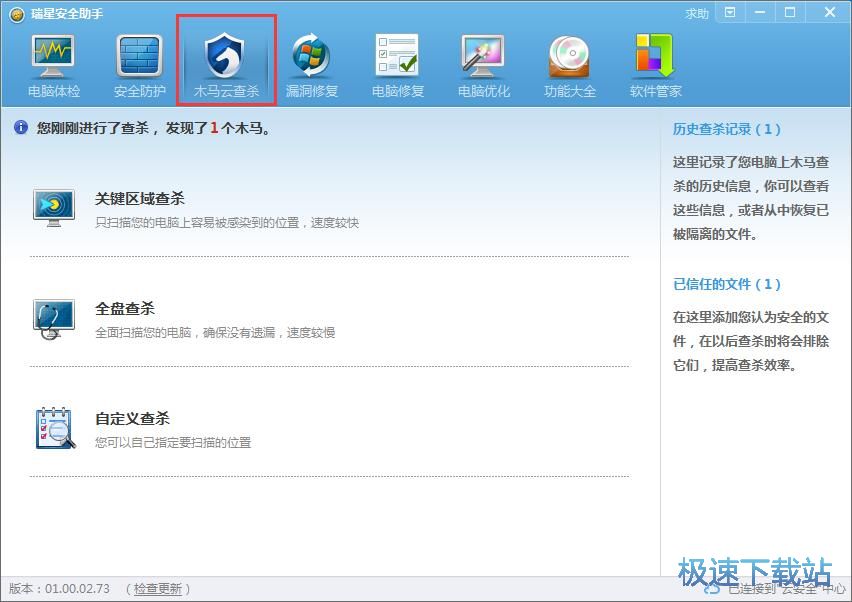This screenshot has height=602, width=852.
Task: Open 已信任的文件 (1) link
Action: (726, 284)
